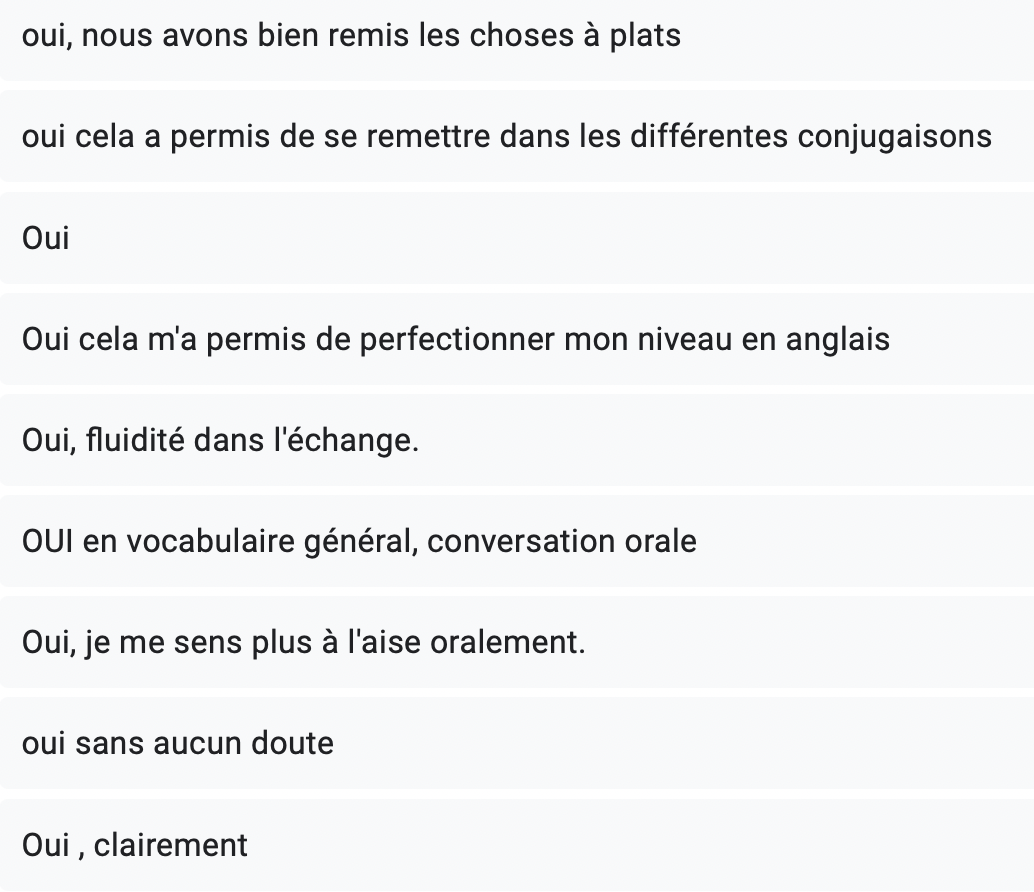Click the response 'oui sans aucun doute'
Screen dimensions: 1034x892
[517, 744]
